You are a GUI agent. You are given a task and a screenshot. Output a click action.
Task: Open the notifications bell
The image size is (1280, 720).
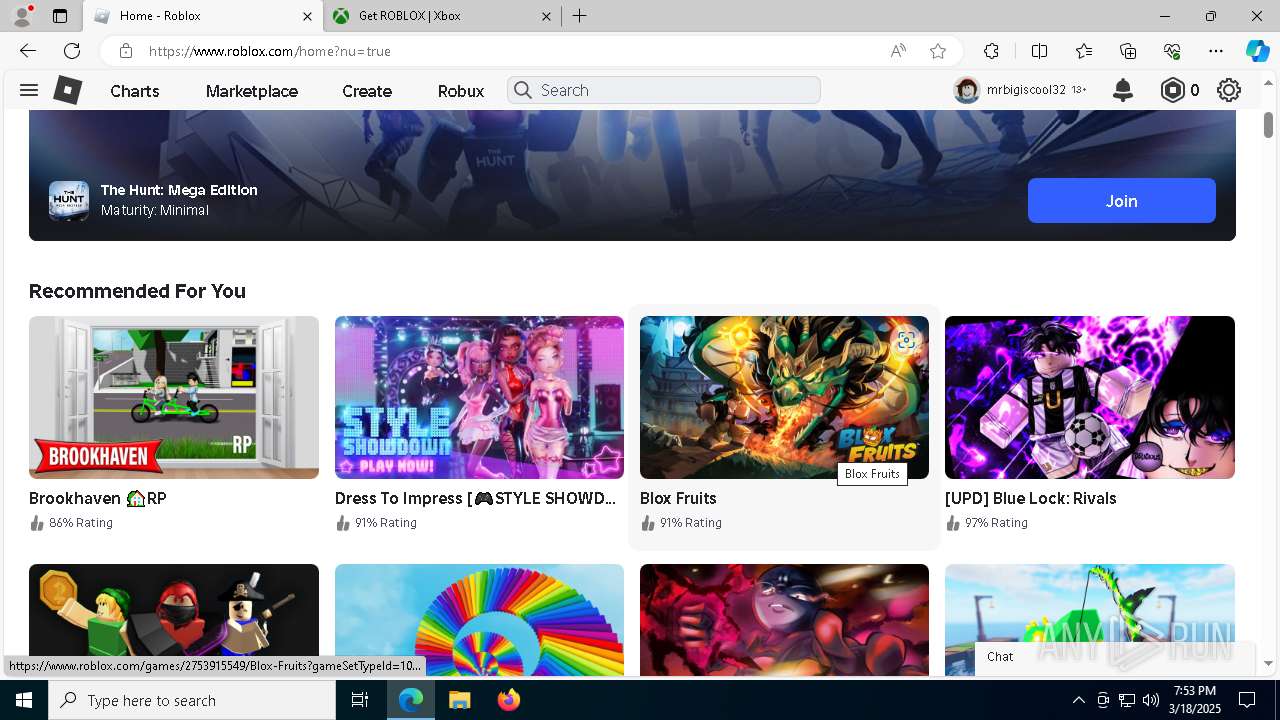click(x=1123, y=90)
